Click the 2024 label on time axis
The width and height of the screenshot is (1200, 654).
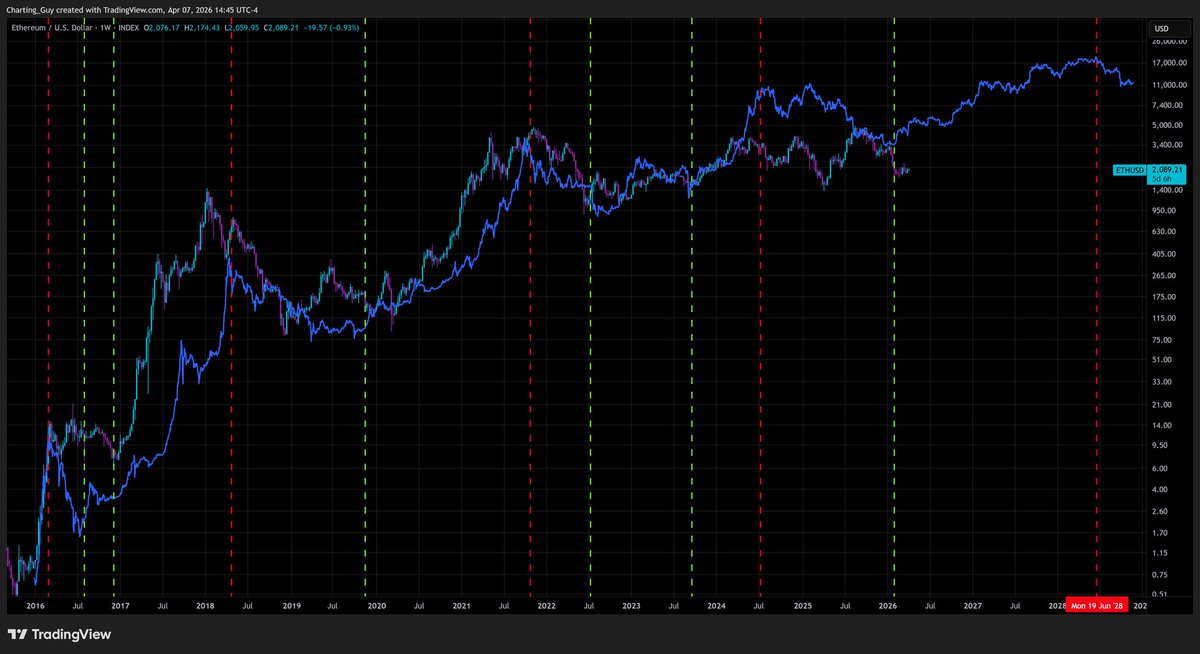[x=717, y=606]
